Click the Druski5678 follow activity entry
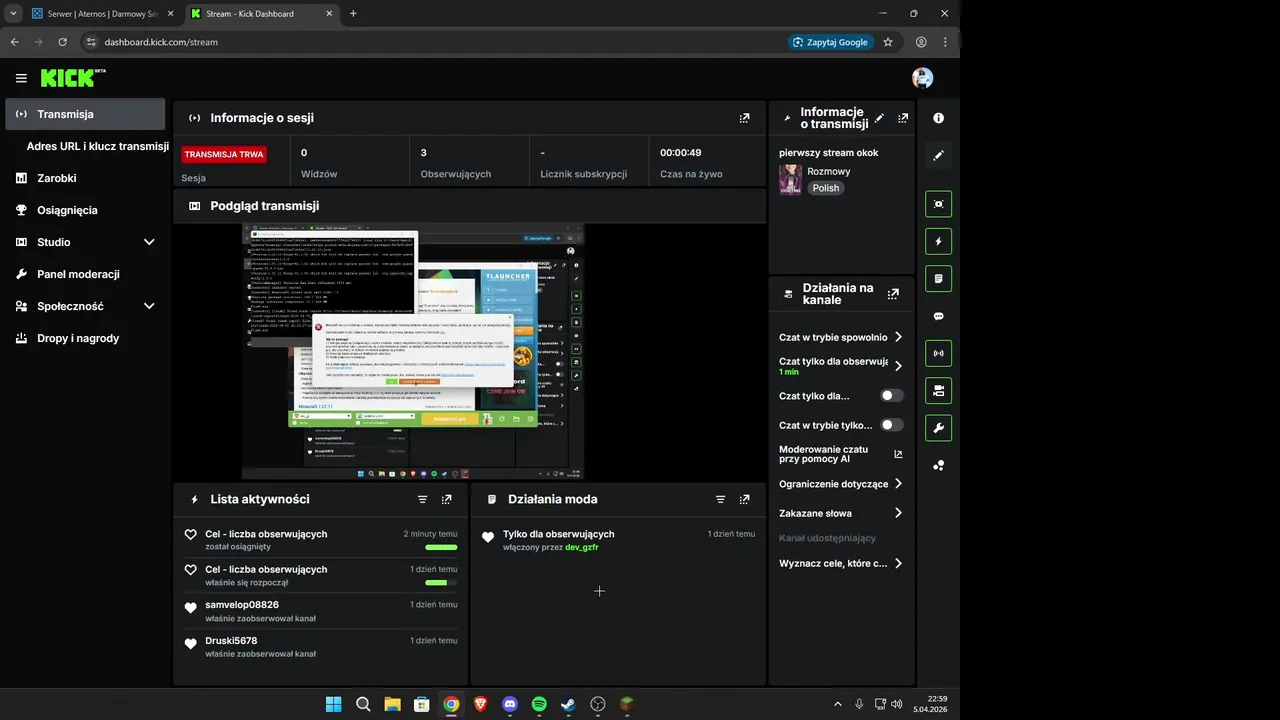1280x720 pixels. point(320,647)
